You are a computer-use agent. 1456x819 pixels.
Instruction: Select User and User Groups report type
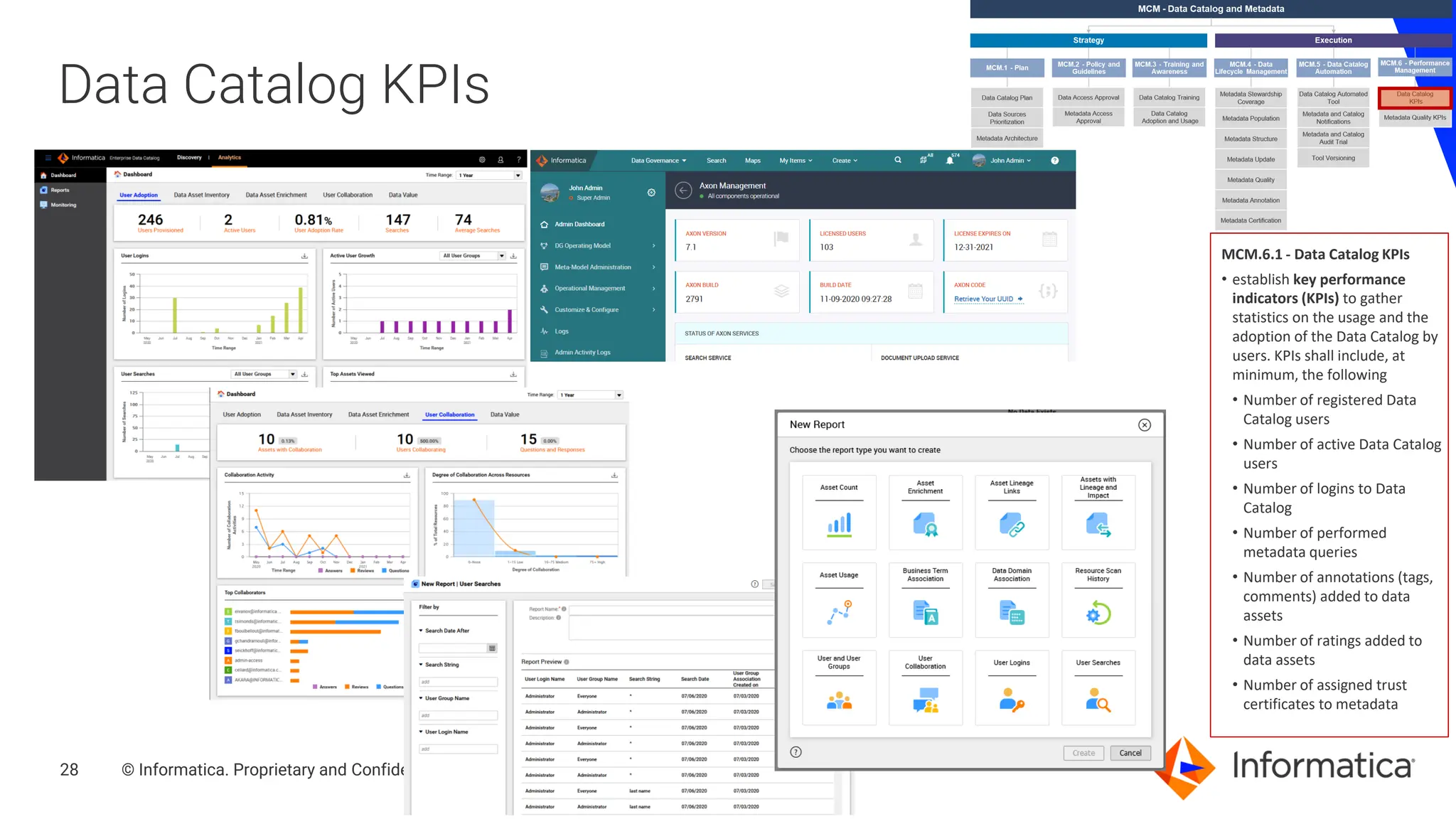[840, 687]
